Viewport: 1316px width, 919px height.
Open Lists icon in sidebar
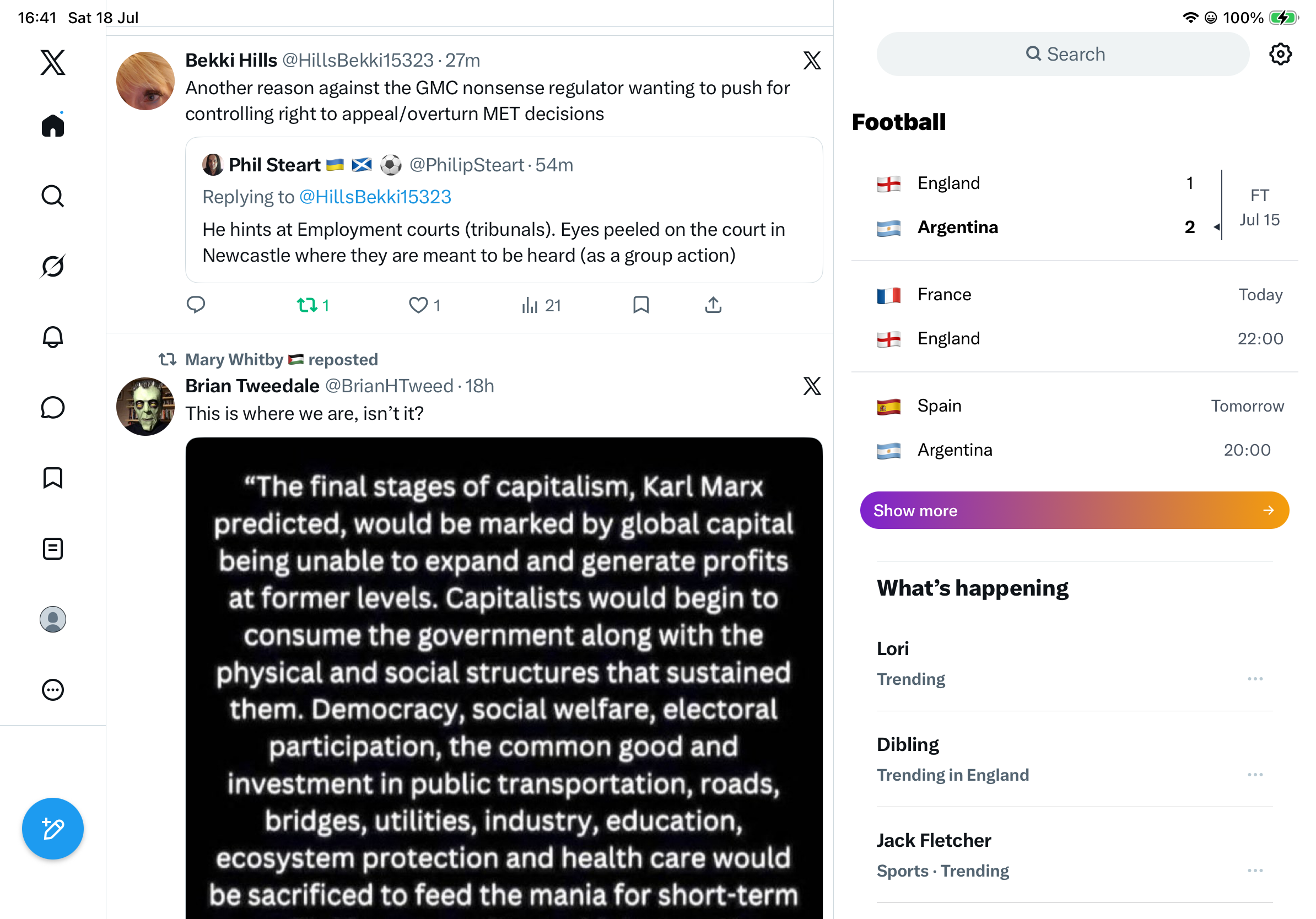(x=53, y=549)
